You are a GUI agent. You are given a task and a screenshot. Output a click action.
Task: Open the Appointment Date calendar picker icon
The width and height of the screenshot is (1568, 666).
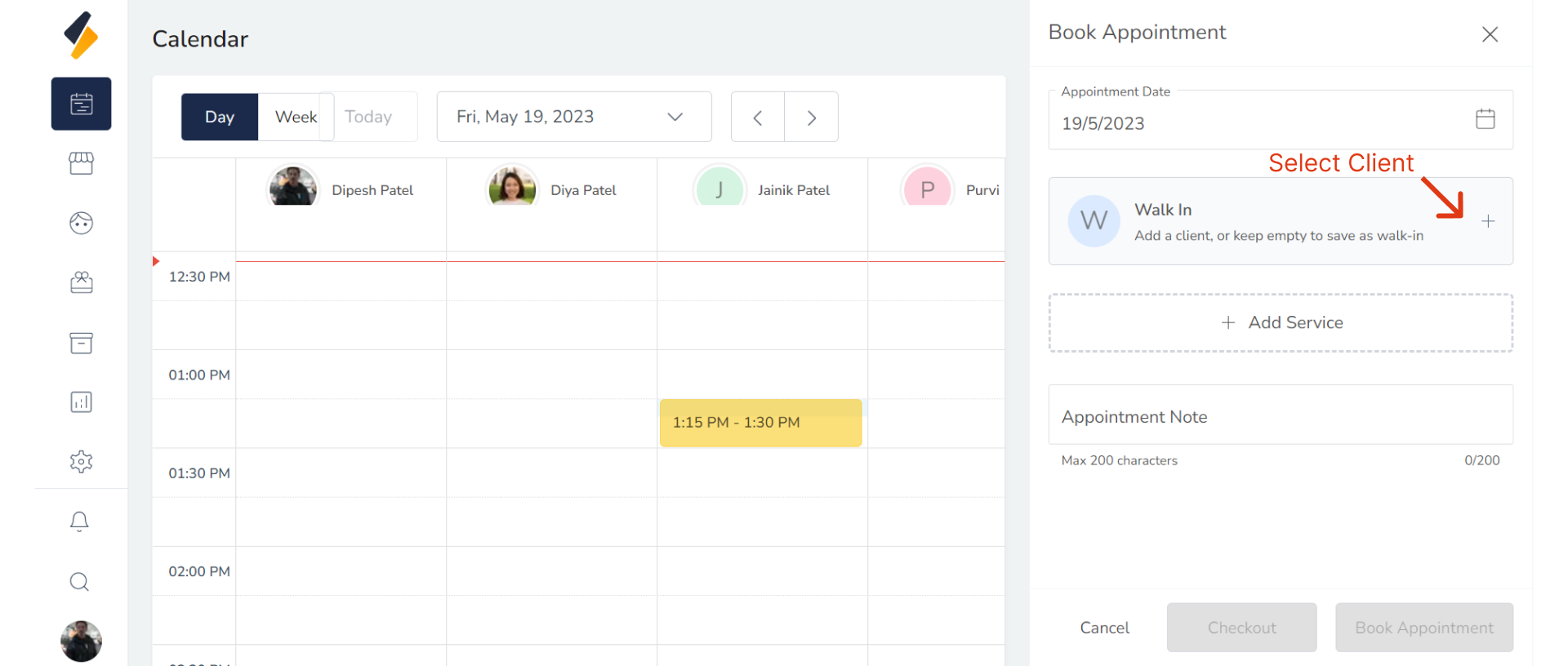[1485, 119]
